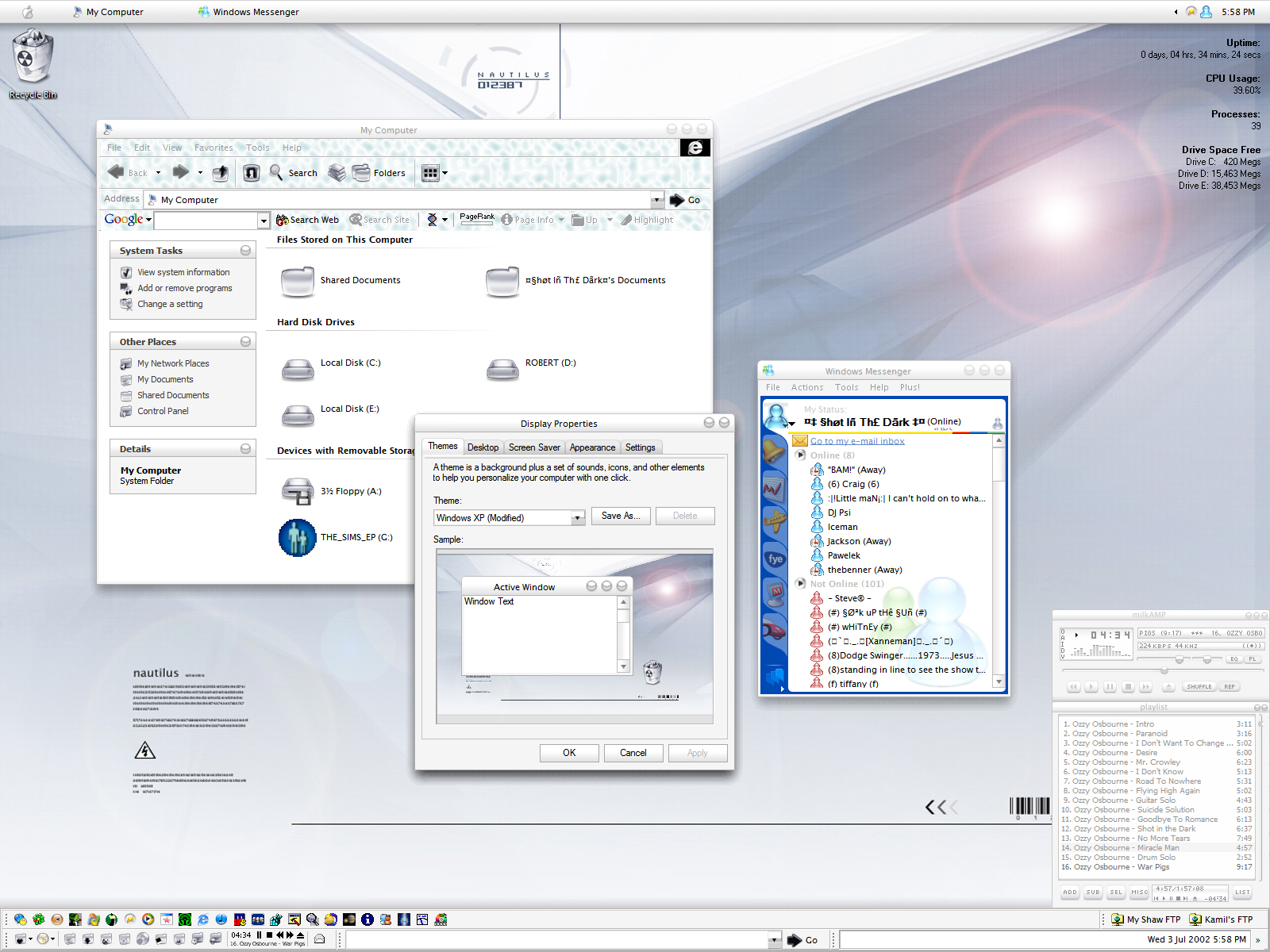The height and width of the screenshot is (952, 1270).
Task: Open the Address bar dropdown in My Computer
Action: click(x=657, y=200)
